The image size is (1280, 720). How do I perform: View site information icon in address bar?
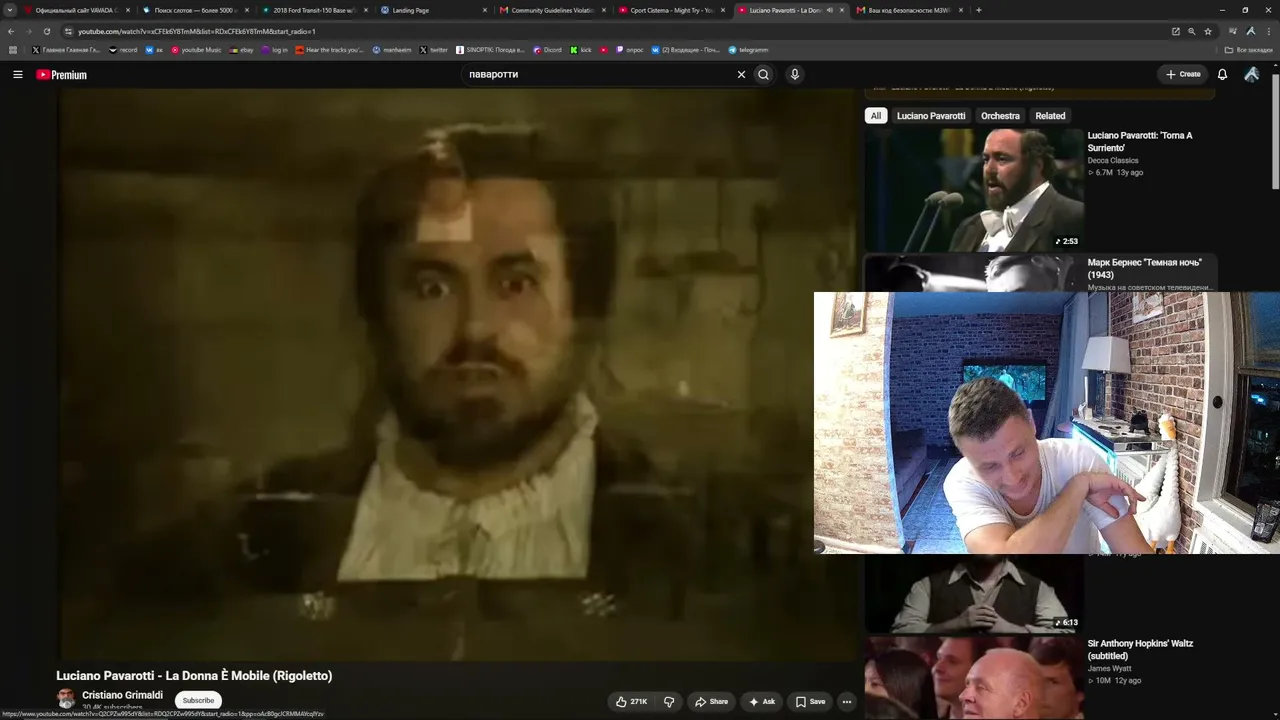coord(68,31)
